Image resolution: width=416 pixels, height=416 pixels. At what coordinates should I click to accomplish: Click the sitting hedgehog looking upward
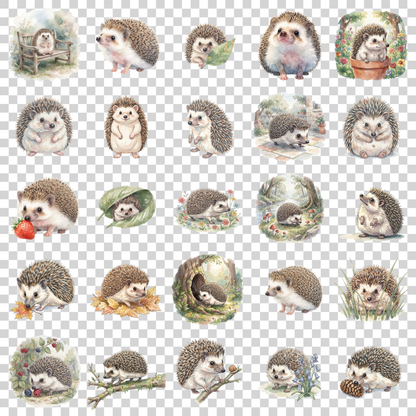(x=373, y=213)
